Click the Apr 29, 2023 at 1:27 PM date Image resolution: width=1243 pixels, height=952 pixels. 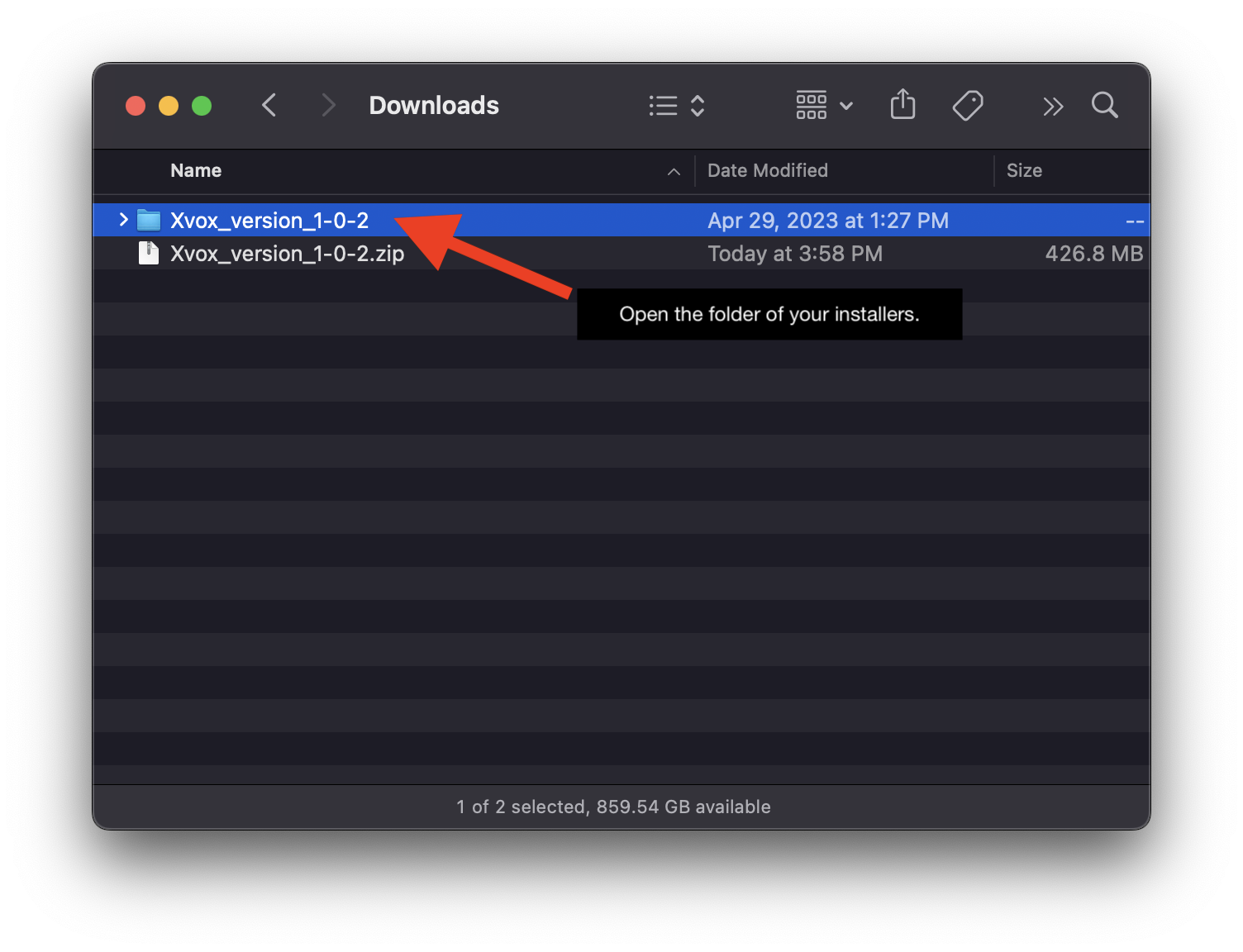pyautogui.click(x=828, y=221)
